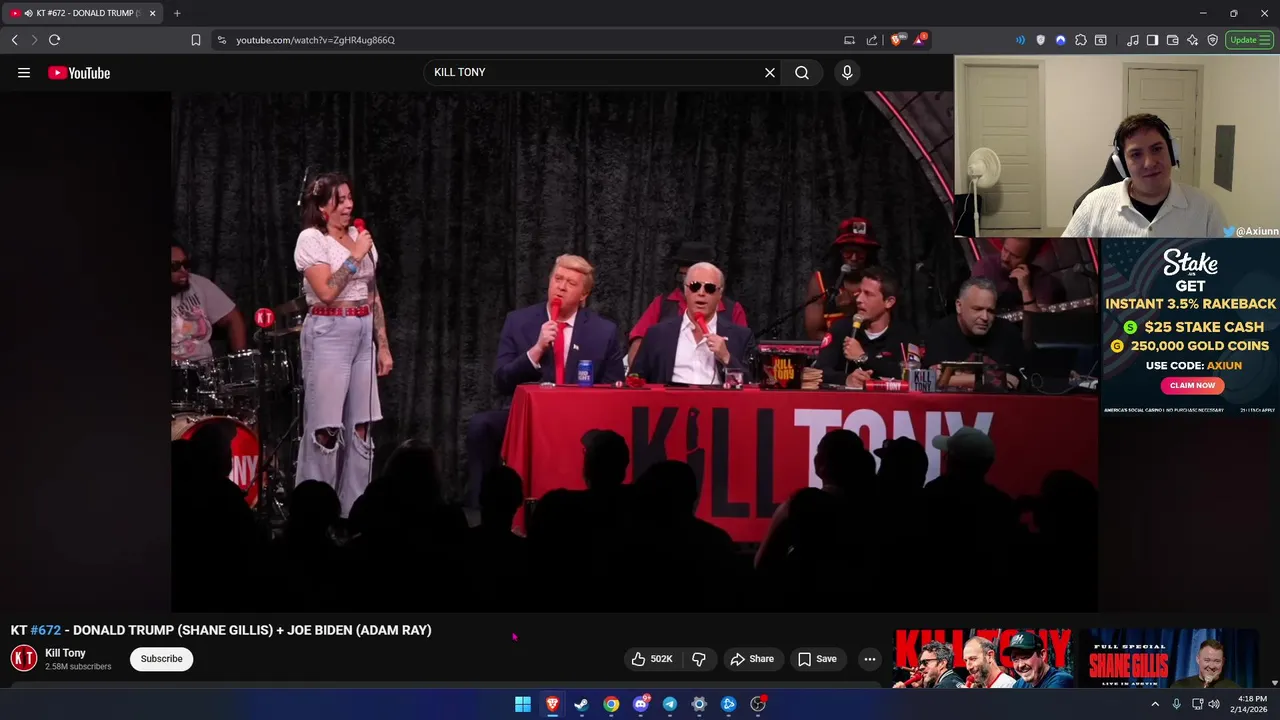Screen dimensions: 1280x720
Task: Open the Leo AI sparkle icon
Action: point(1192,40)
